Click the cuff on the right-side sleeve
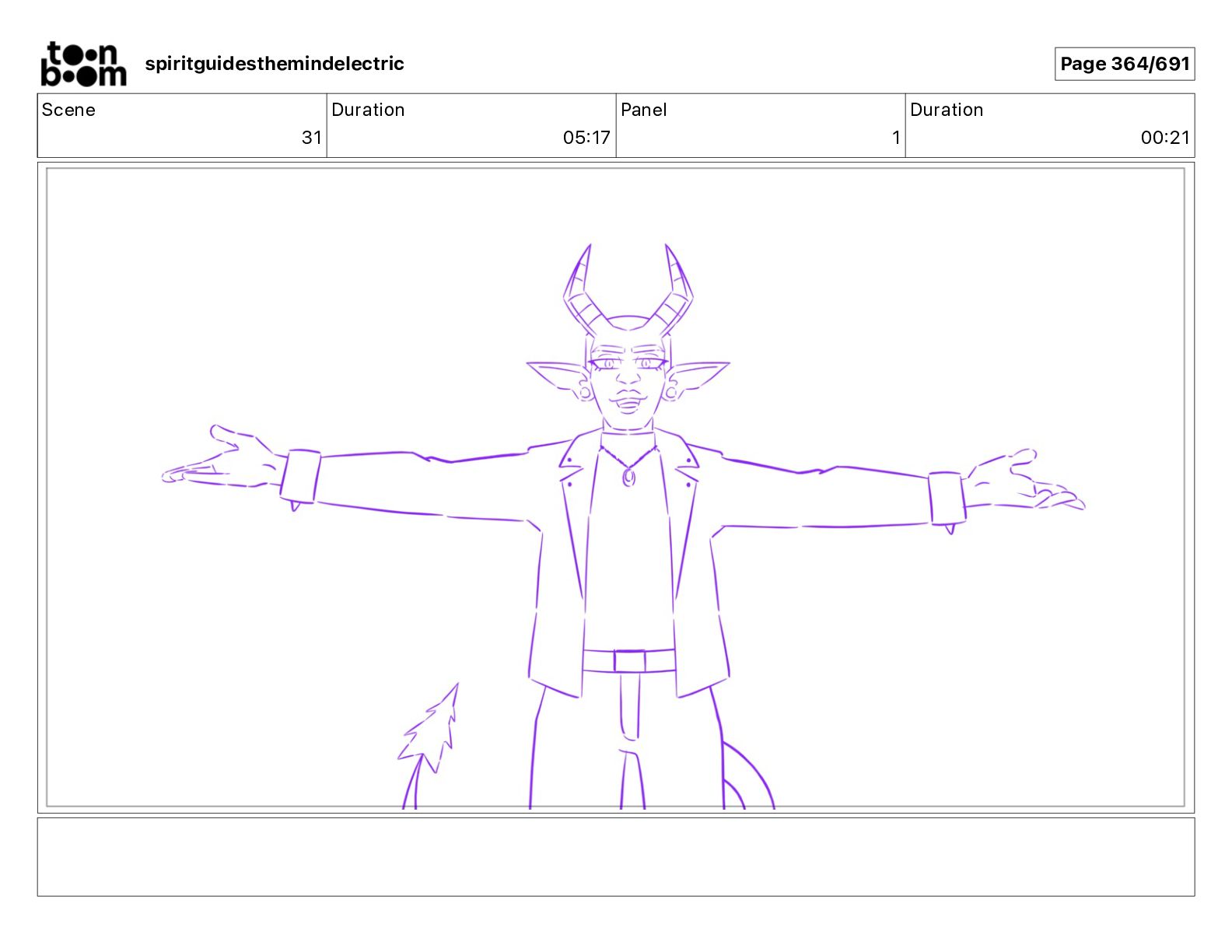 pos(947,499)
